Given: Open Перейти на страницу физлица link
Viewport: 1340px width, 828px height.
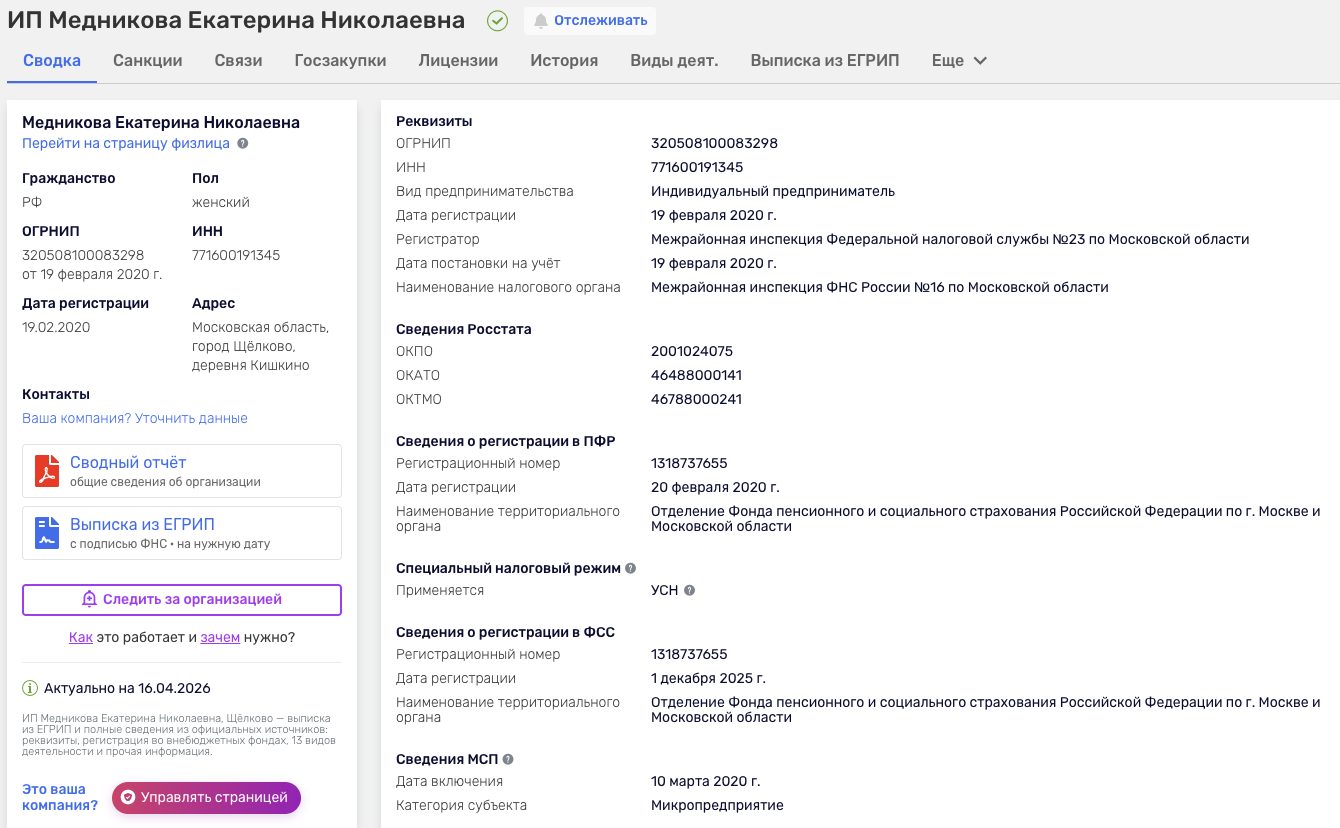Looking at the screenshot, I should [x=126, y=143].
